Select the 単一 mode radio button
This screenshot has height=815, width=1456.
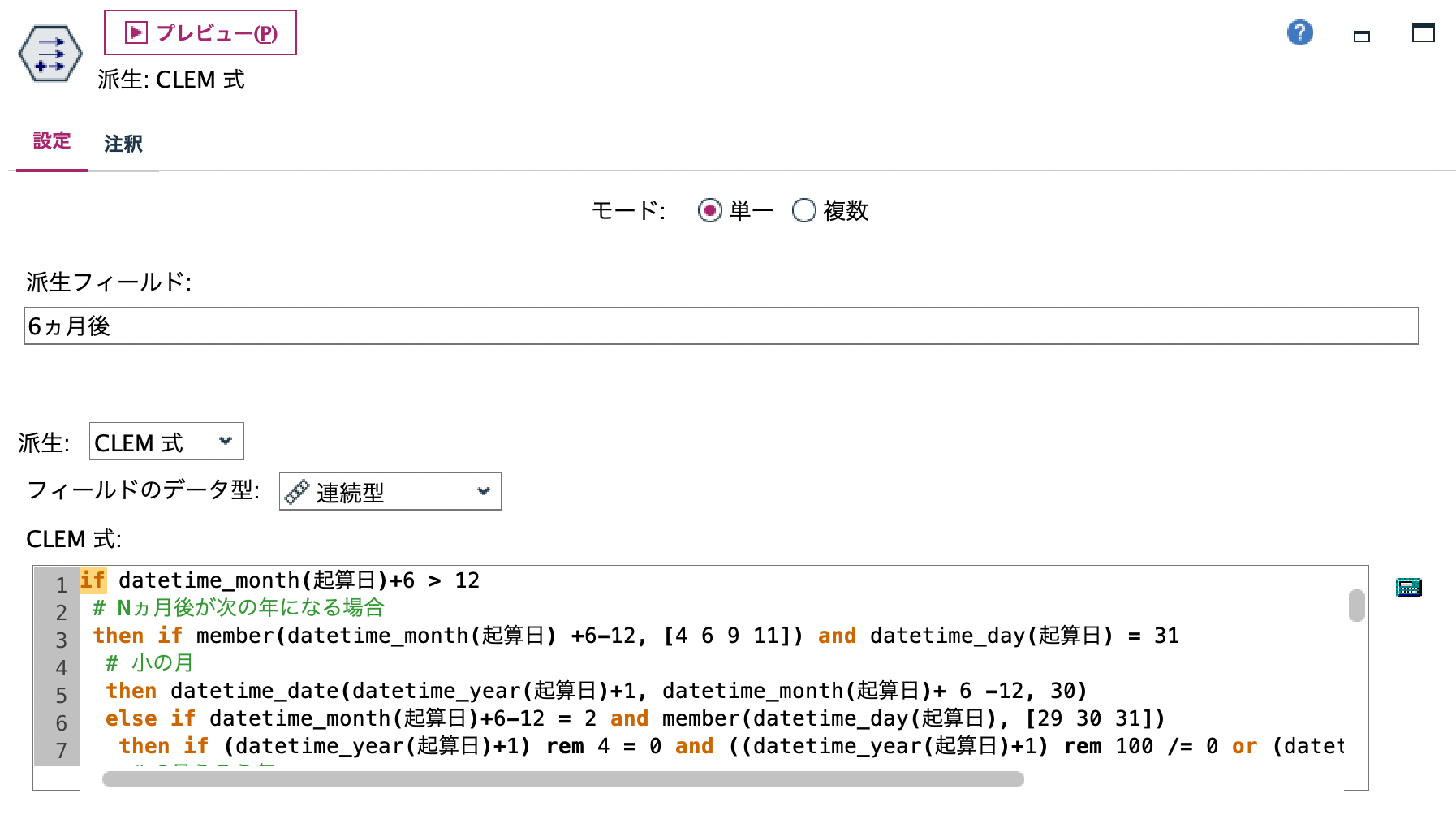(x=710, y=210)
